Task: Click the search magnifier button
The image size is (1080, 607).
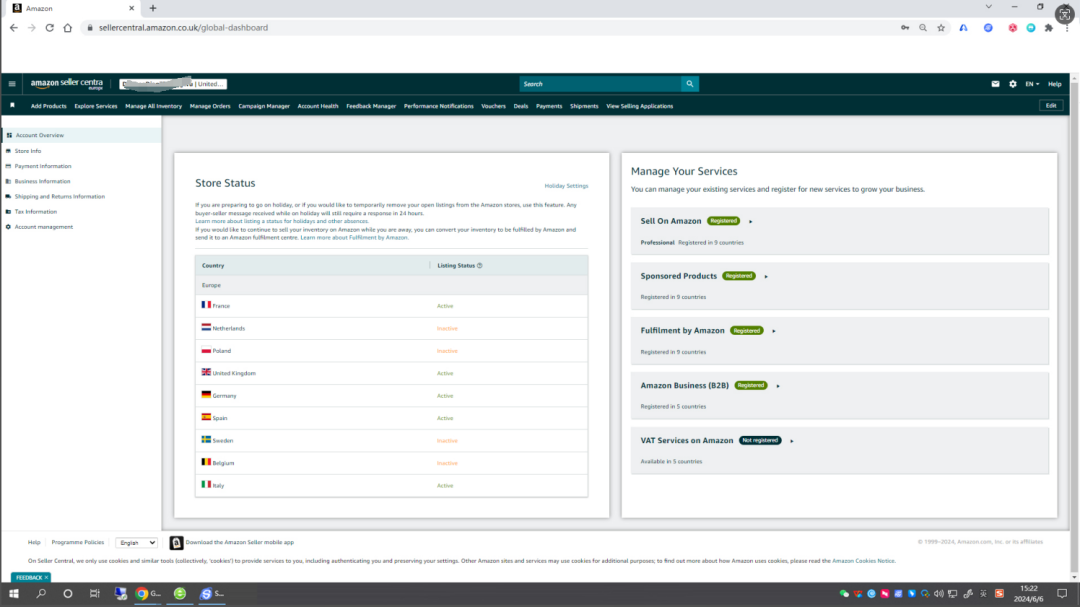Action: pyautogui.click(x=689, y=84)
